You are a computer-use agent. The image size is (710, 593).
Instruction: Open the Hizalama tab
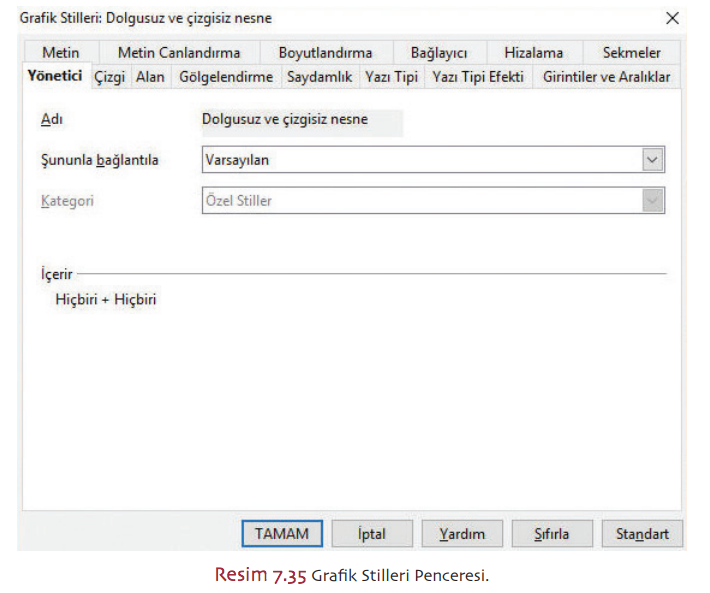coord(533,53)
